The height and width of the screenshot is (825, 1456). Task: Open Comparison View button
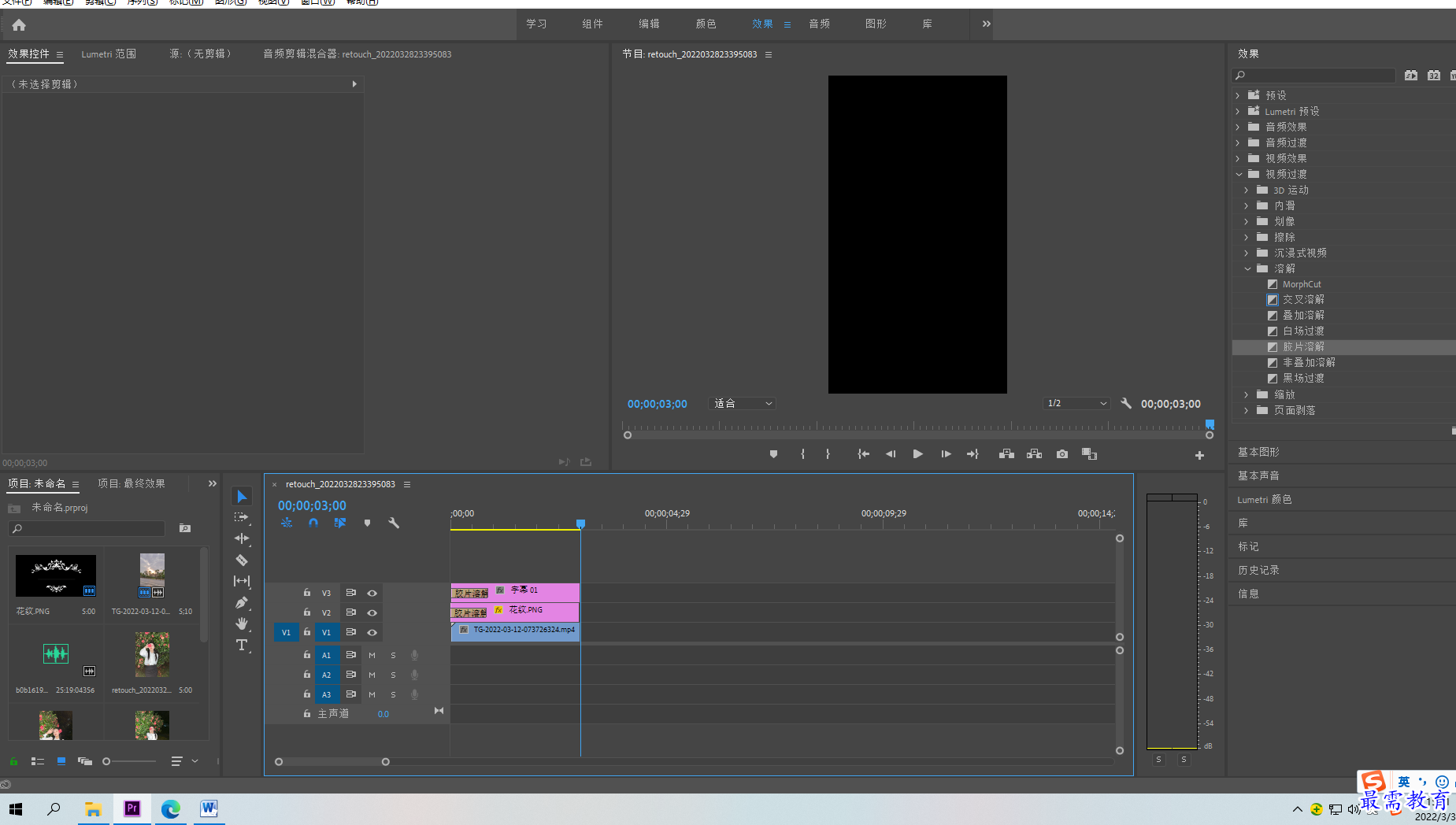[1089, 454]
